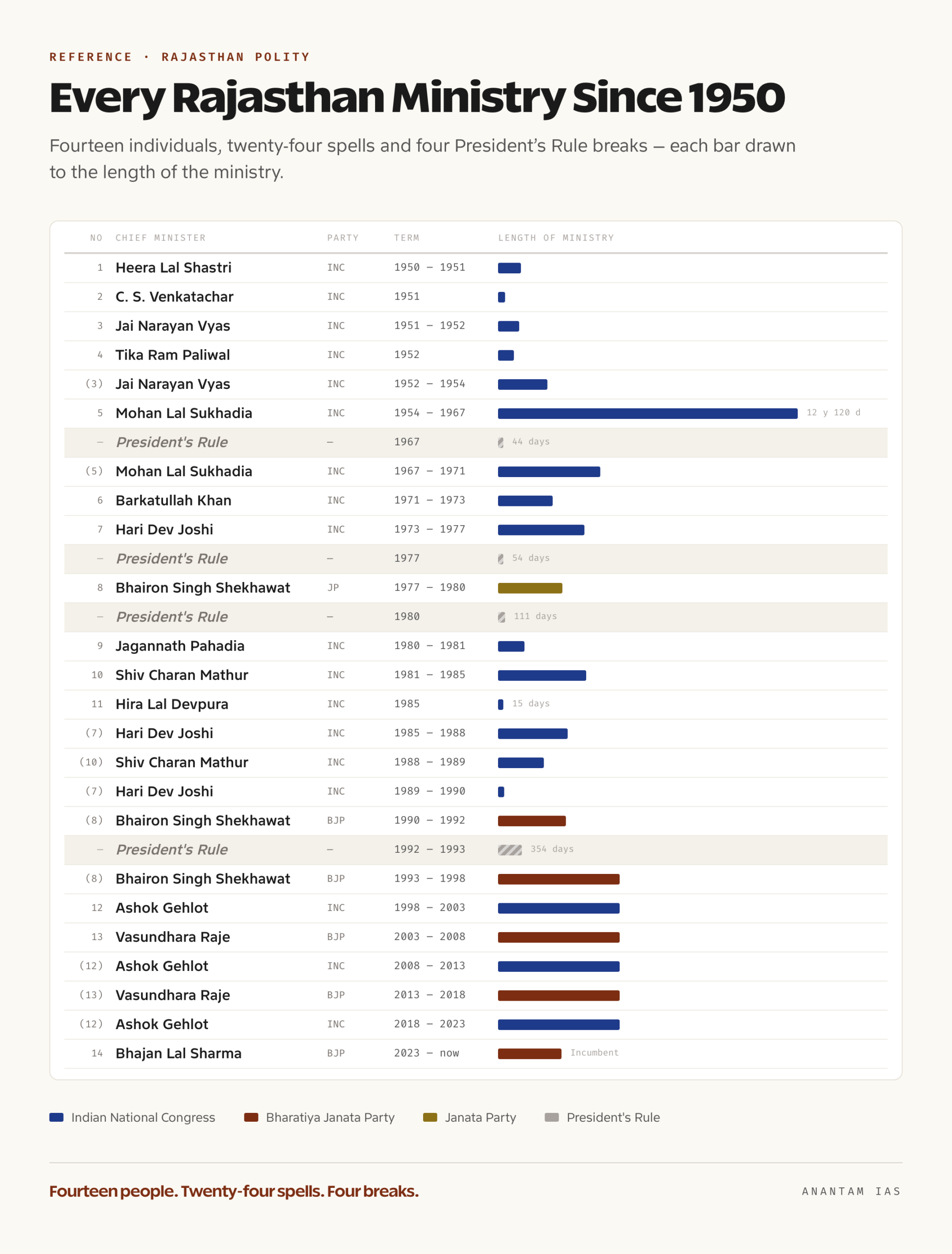Select the LENGTH OF MINISTRY column header

click(556, 238)
